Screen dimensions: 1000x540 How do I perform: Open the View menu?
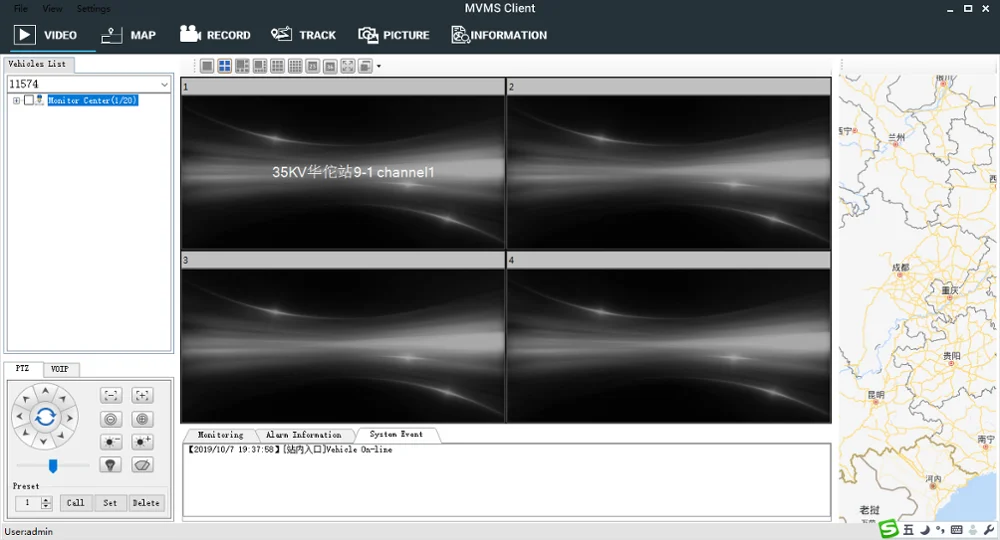(x=52, y=9)
